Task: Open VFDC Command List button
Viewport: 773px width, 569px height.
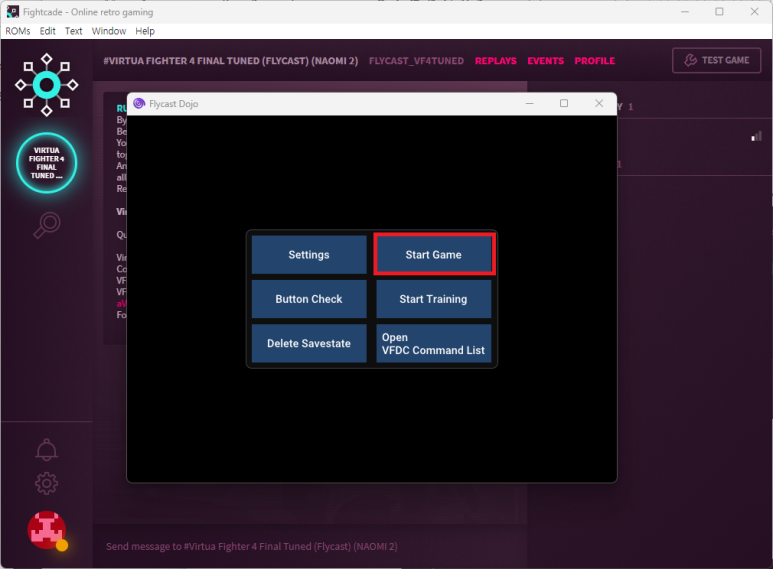Action: [434, 343]
